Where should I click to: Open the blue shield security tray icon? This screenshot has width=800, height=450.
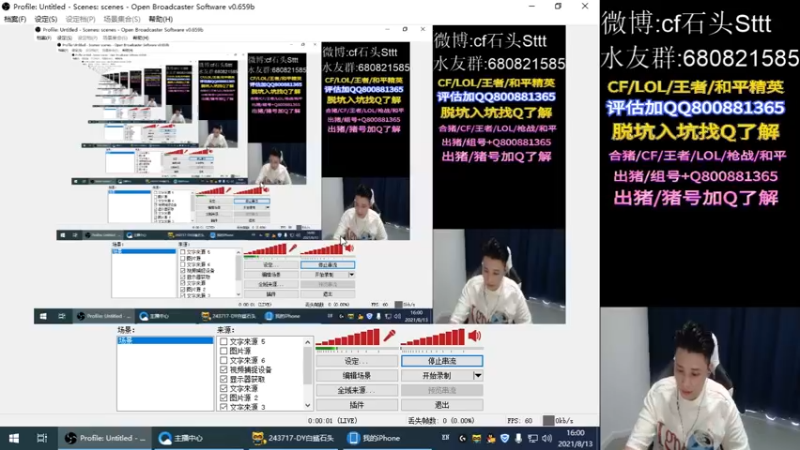point(505,438)
